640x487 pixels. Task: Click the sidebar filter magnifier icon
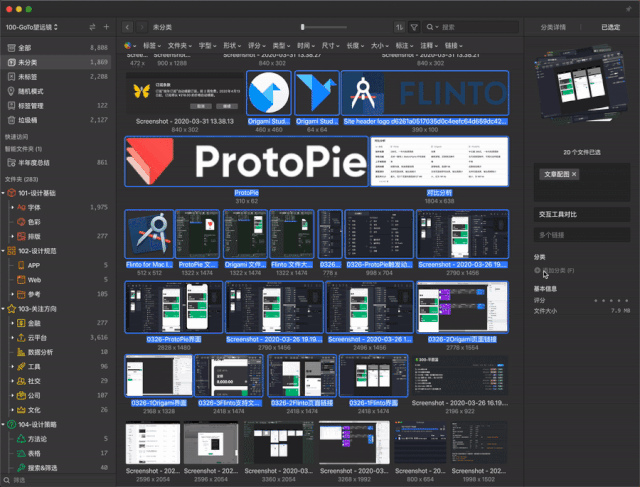click(7, 480)
